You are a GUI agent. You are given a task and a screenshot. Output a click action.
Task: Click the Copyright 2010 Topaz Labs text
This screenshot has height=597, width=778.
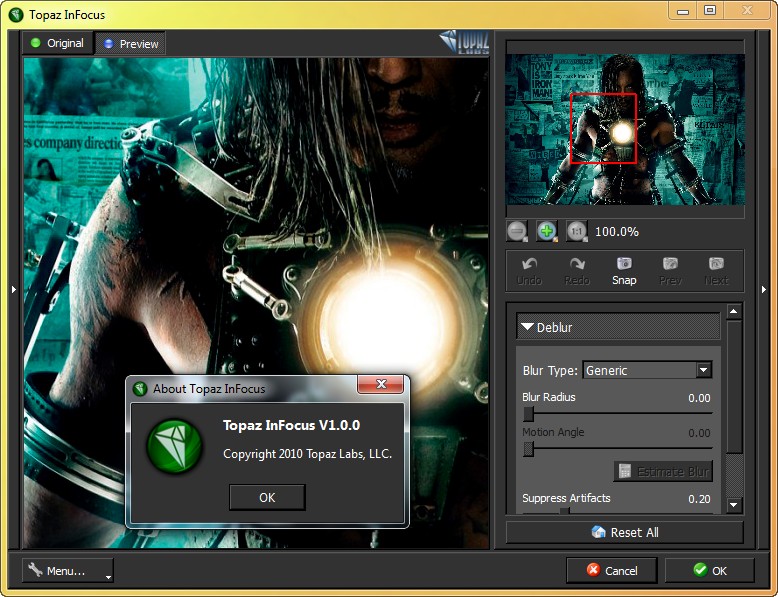(x=307, y=454)
